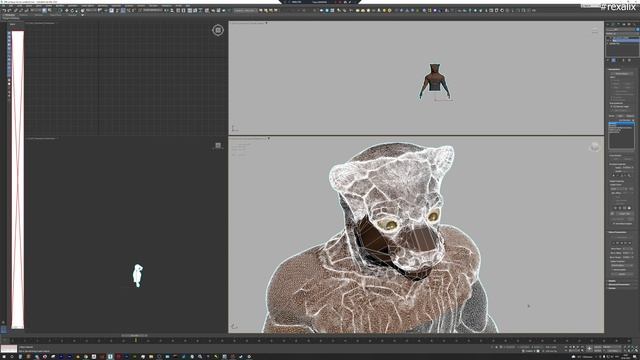The width and height of the screenshot is (640, 360).
Task: Open the Reference Coordinate System dropdown
Action: tap(91, 10)
